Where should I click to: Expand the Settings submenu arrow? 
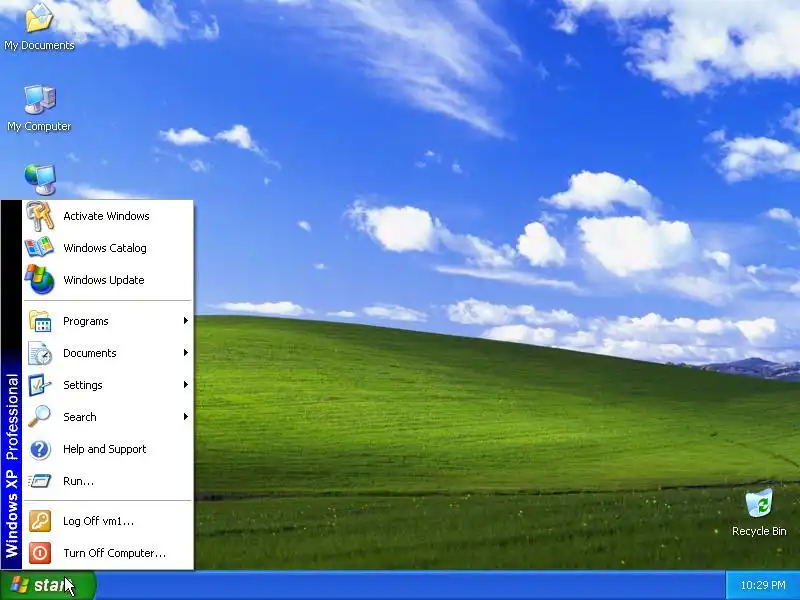pos(186,385)
